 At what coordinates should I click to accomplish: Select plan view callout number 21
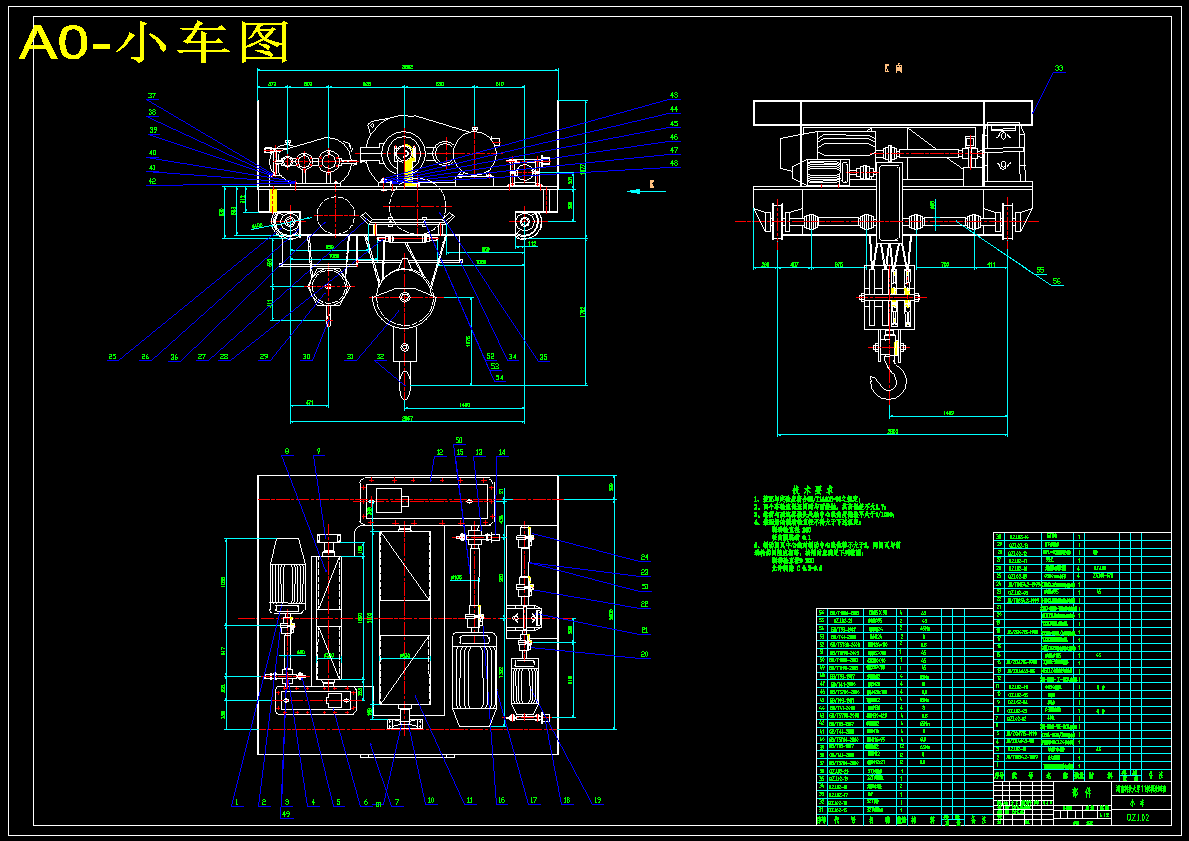pos(645,631)
